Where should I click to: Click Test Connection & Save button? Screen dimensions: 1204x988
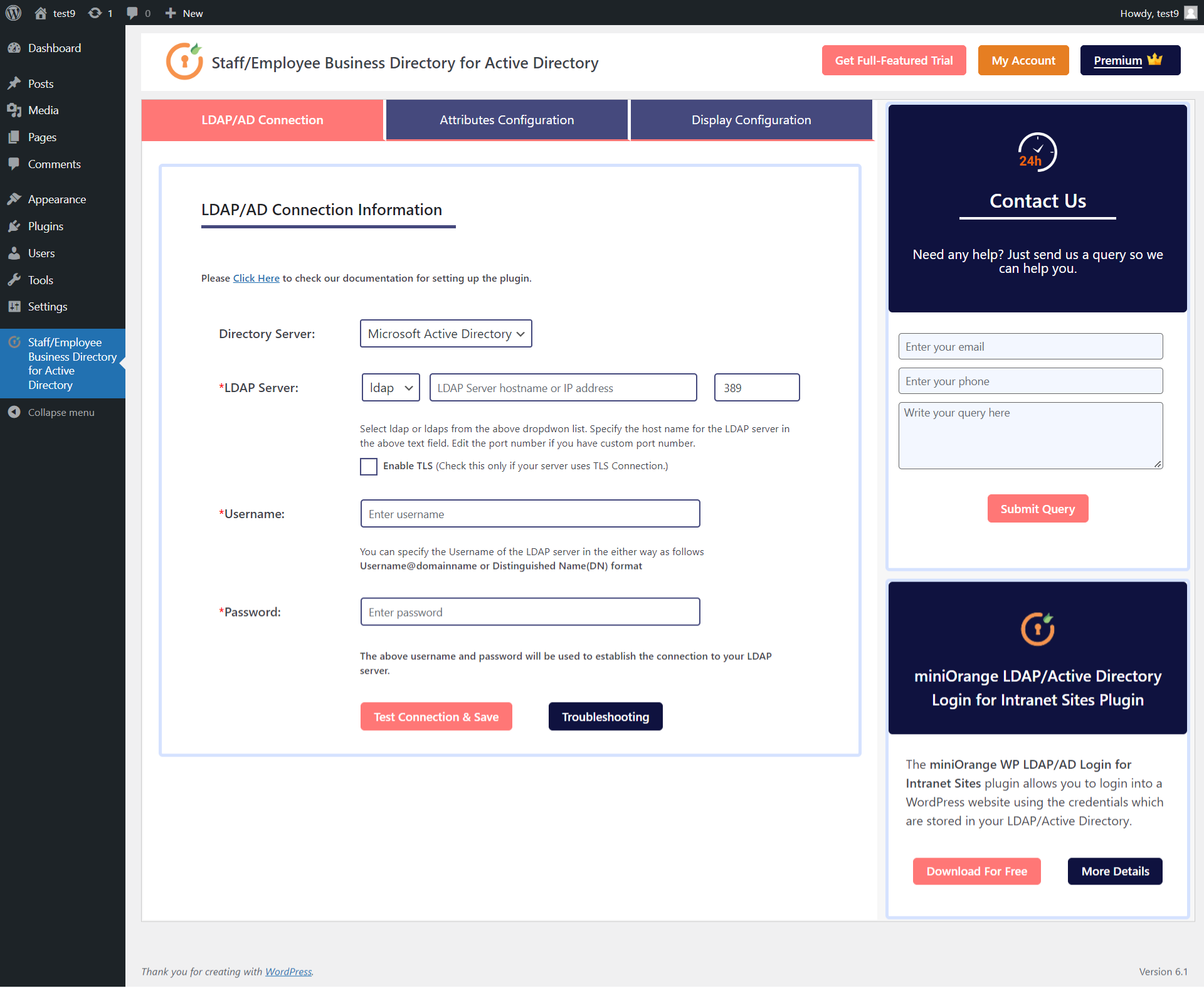click(x=436, y=717)
